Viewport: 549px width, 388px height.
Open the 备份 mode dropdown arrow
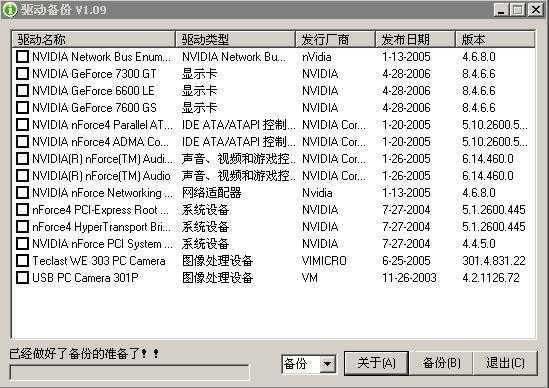(x=328, y=364)
